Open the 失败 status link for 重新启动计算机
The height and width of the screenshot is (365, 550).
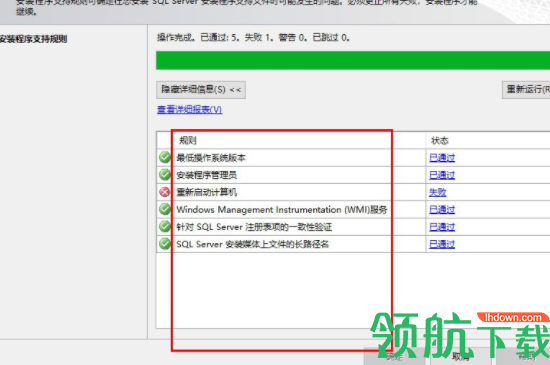(x=437, y=192)
